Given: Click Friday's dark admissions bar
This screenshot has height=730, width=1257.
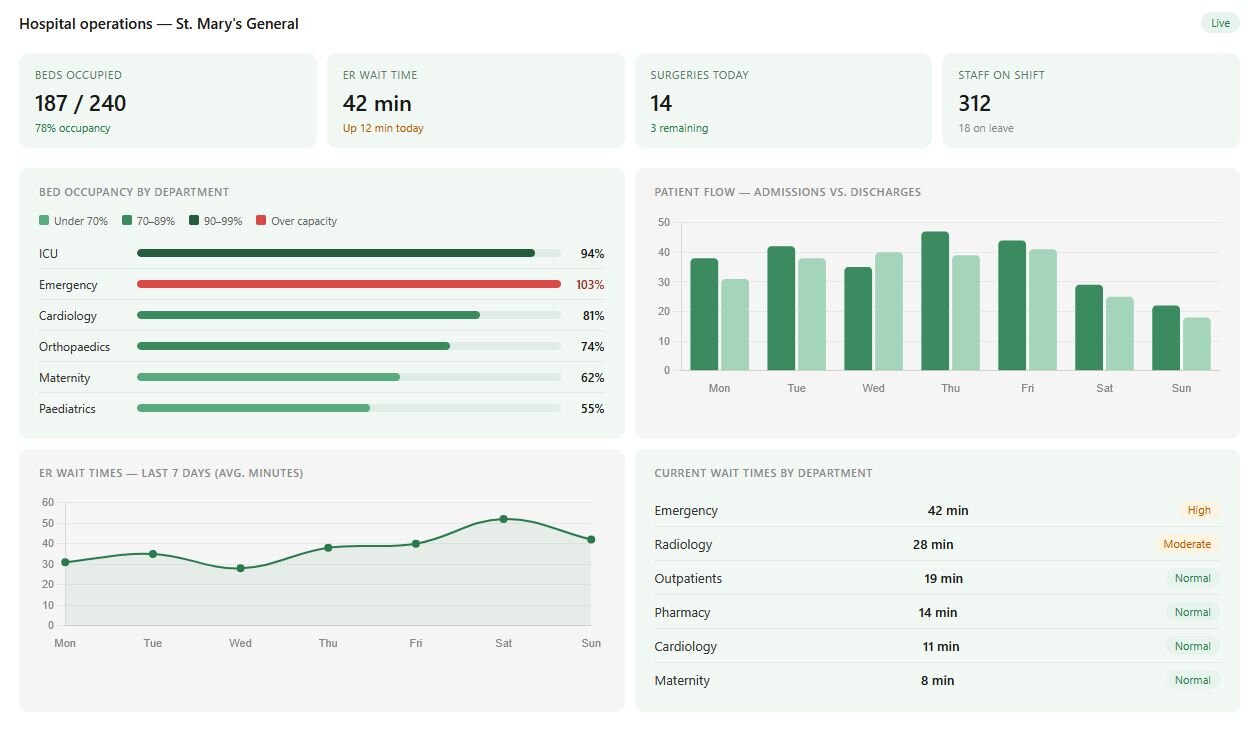Looking at the screenshot, I should [x=1012, y=305].
